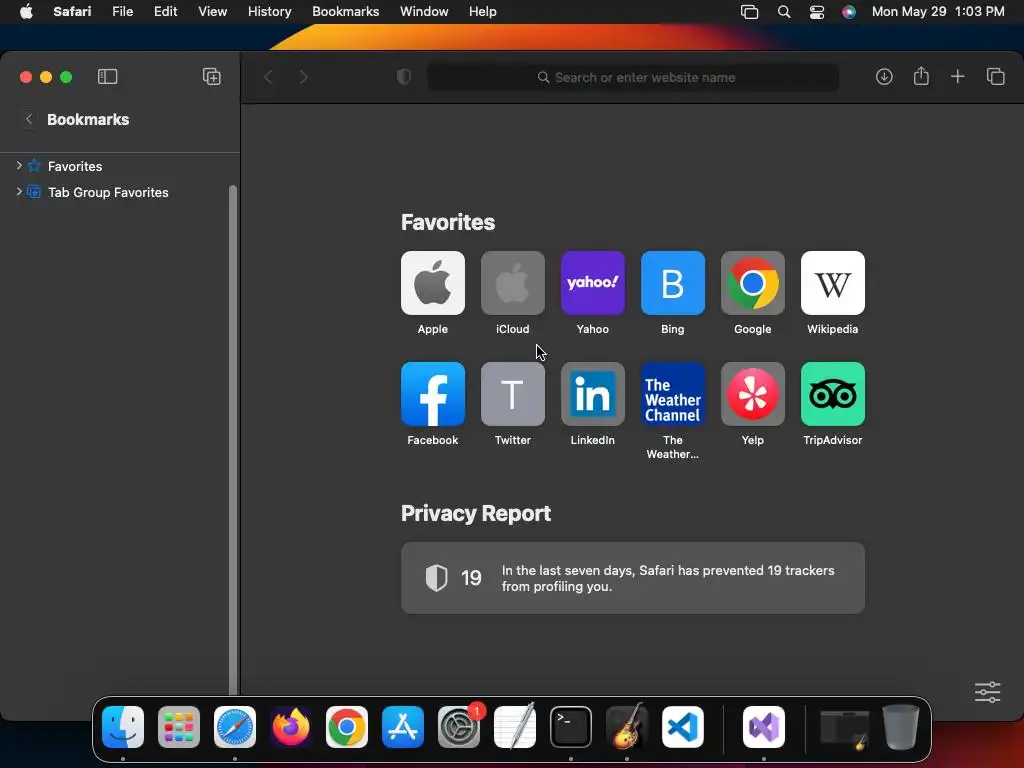Viewport: 1024px width, 768px height.
Task: Click the Stage Manager menu bar icon
Action: click(x=749, y=12)
